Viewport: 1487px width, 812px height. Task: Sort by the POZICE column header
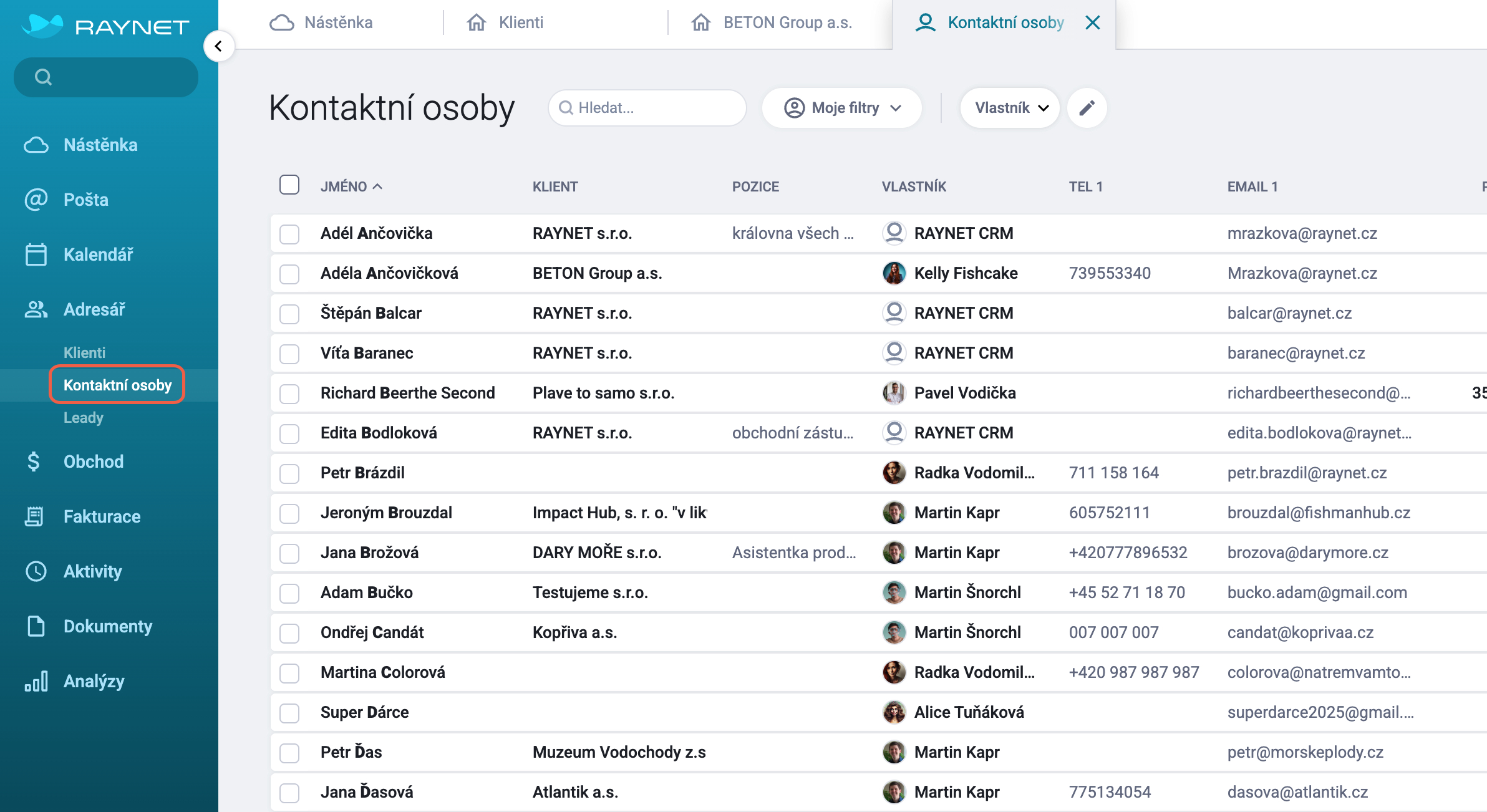click(x=755, y=186)
